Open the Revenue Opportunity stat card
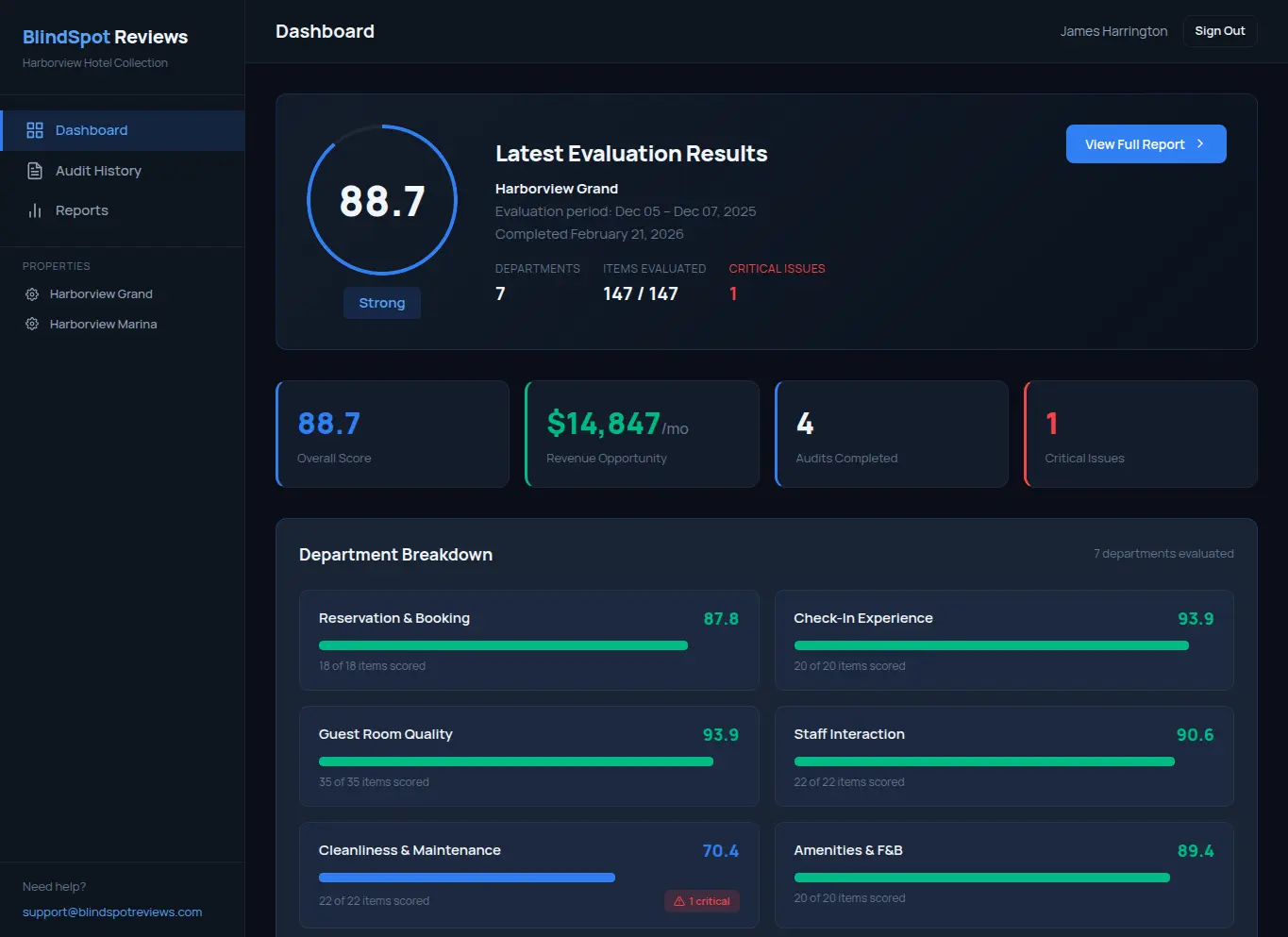This screenshot has width=1288, height=937. [x=642, y=434]
